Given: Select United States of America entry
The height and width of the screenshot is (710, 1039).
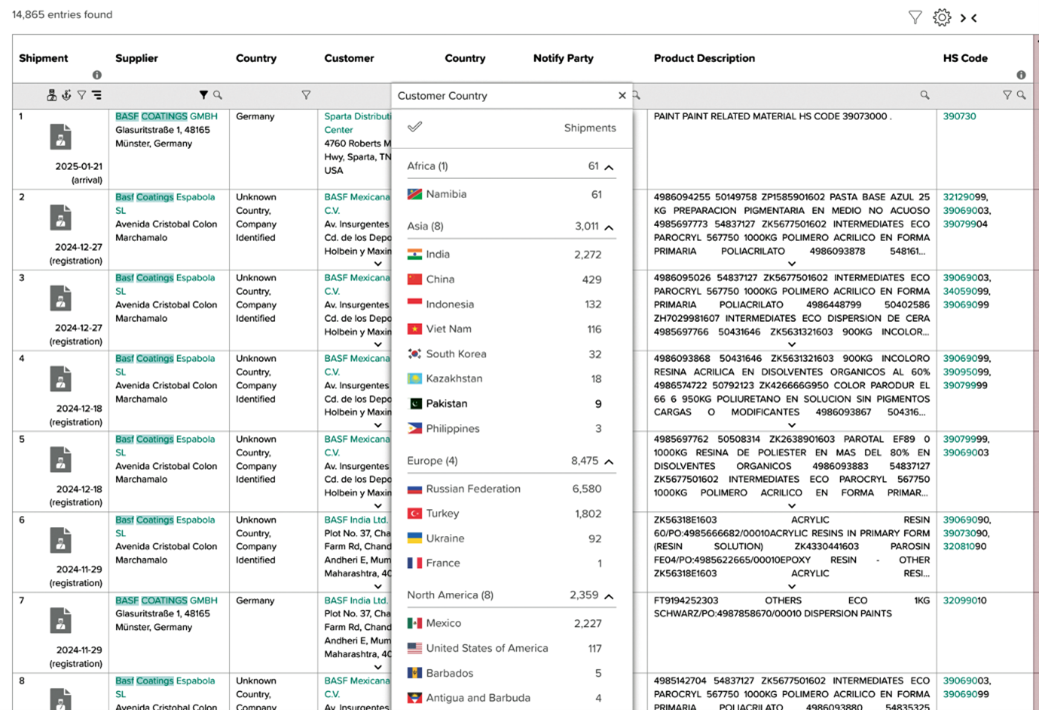Looking at the screenshot, I should [505, 648].
